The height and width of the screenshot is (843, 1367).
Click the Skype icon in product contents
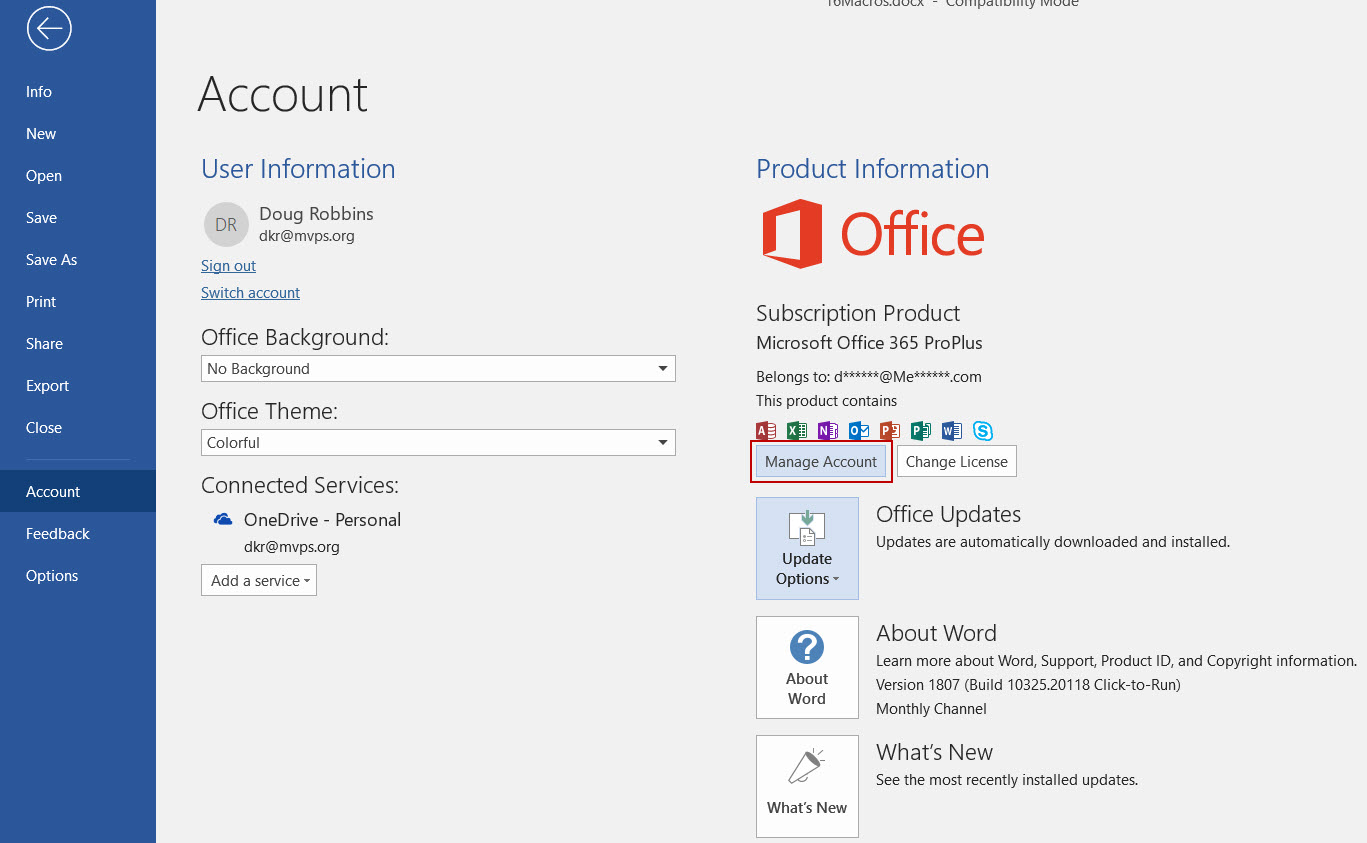983,431
